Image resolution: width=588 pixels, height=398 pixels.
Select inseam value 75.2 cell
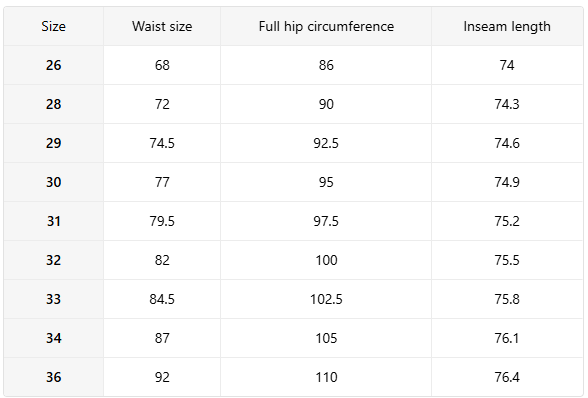tap(507, 221)
